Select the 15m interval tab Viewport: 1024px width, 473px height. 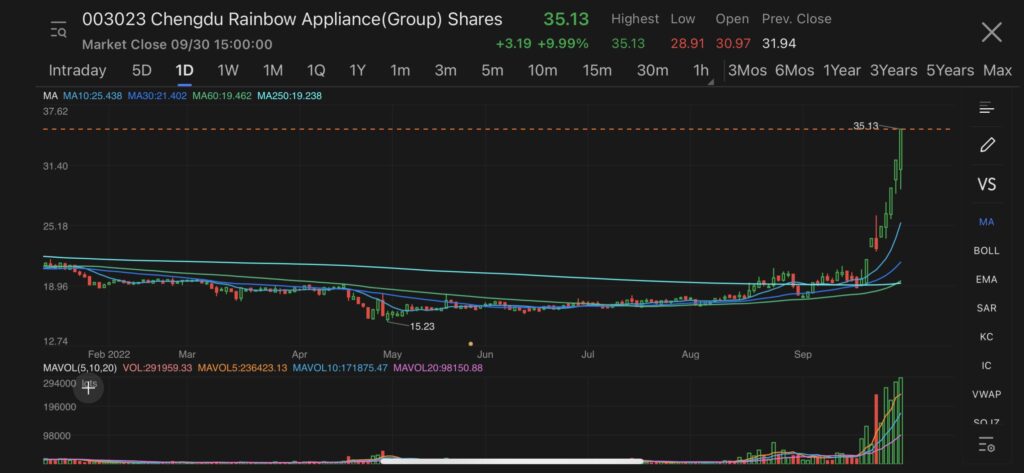[597, 71]
